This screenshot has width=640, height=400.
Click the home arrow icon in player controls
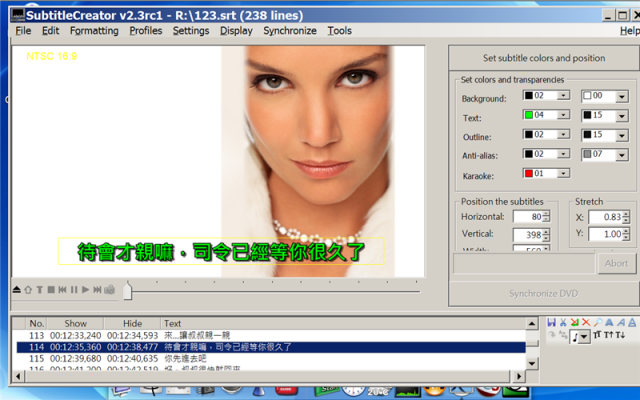28,290
